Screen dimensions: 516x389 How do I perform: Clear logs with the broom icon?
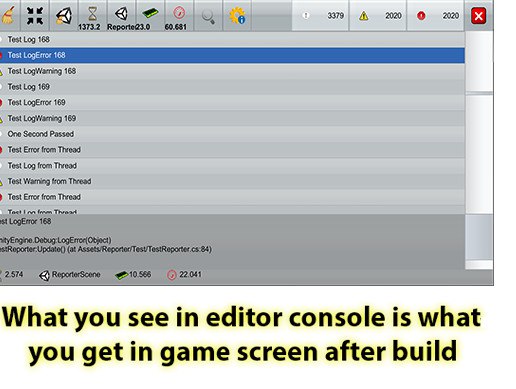(x=8, y=15)
